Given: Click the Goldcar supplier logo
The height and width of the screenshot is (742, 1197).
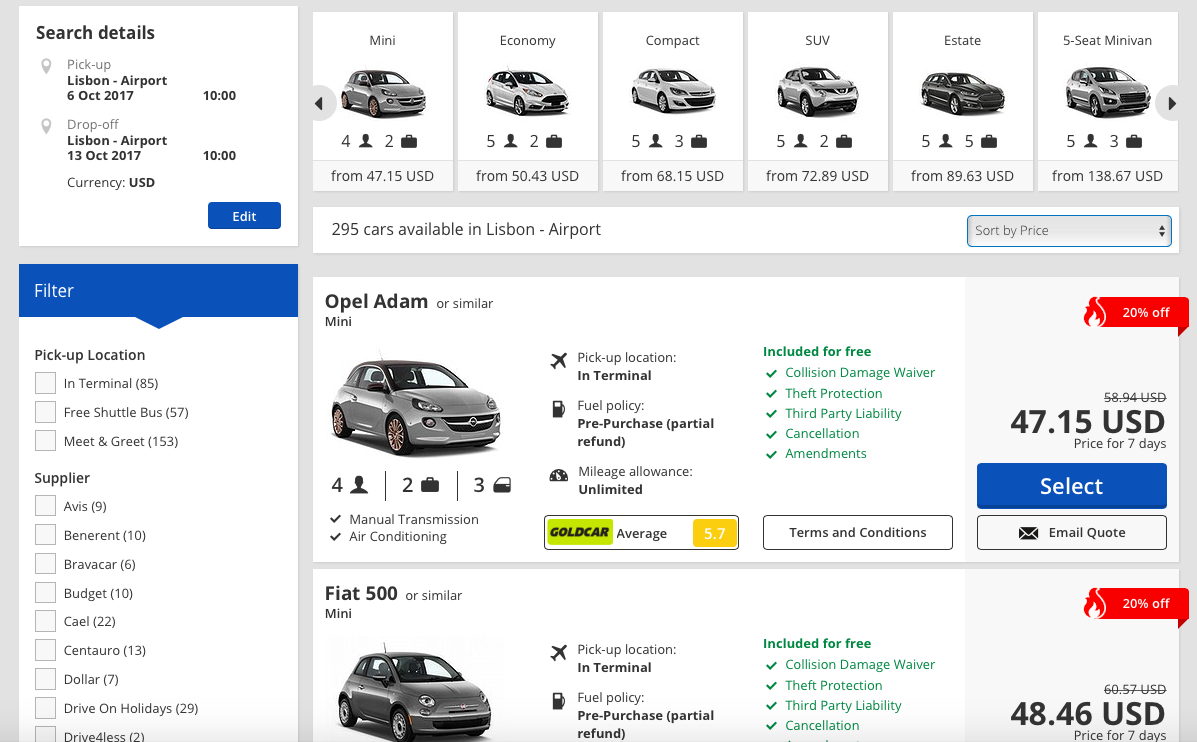Looking at the screenshot, I should (579, 532).
